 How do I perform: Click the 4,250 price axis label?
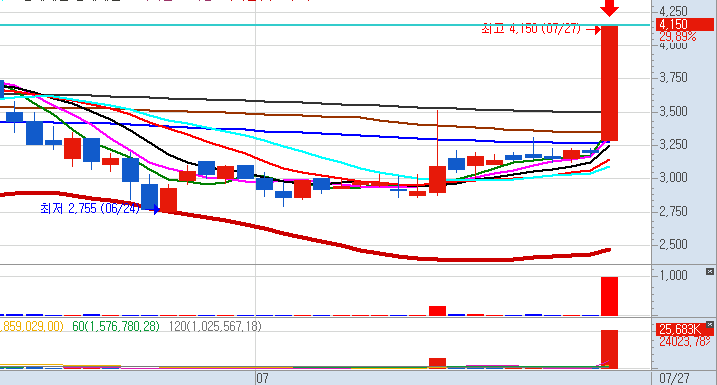pos(673,11)
